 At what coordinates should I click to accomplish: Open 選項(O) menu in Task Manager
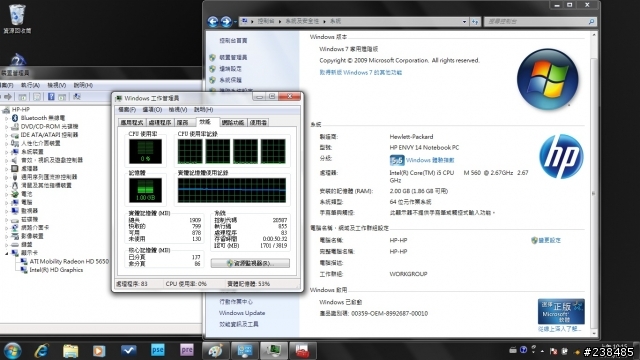coord(152,110)
